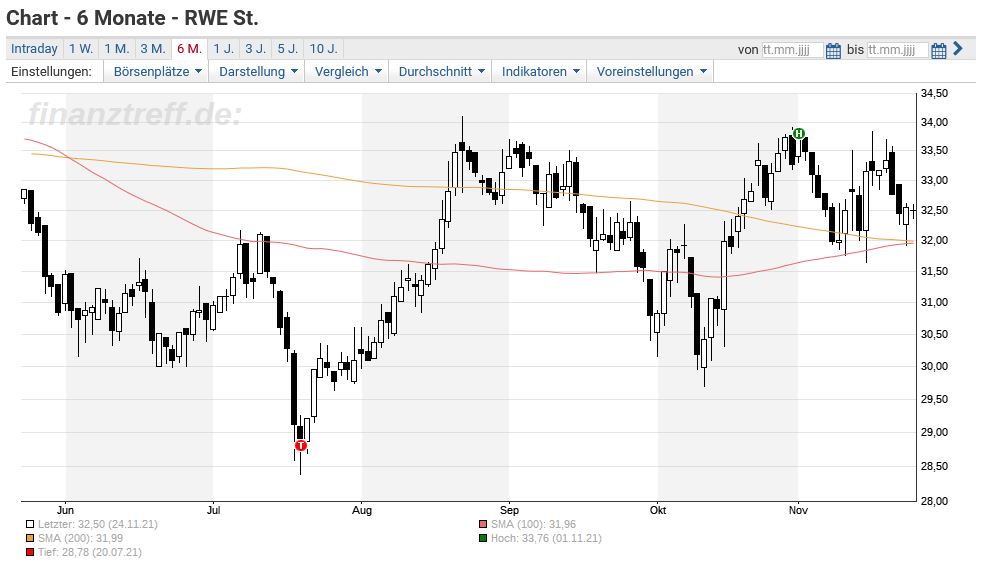Click the white Letzter legend swatch
This screenshot has width=983, height=564.
click(x=30, y=525)
